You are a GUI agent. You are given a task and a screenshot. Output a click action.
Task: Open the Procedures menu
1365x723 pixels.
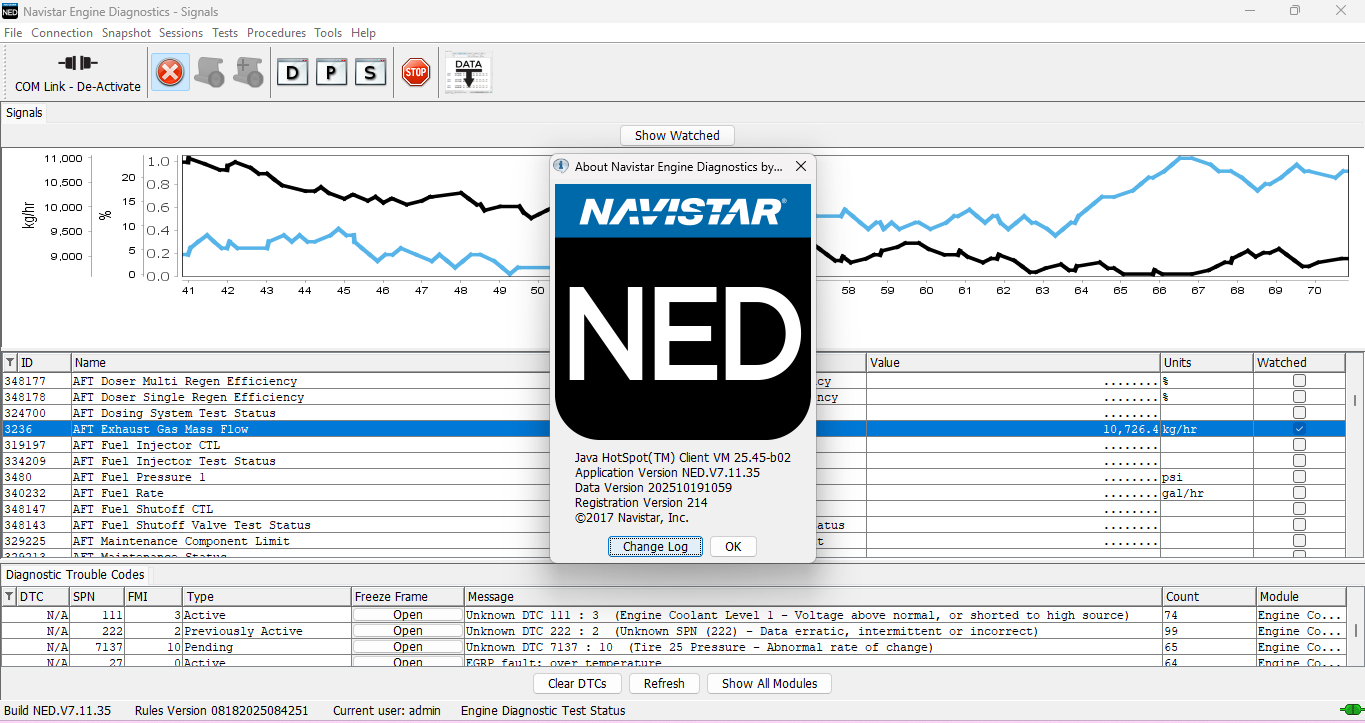tap(276, 33)
